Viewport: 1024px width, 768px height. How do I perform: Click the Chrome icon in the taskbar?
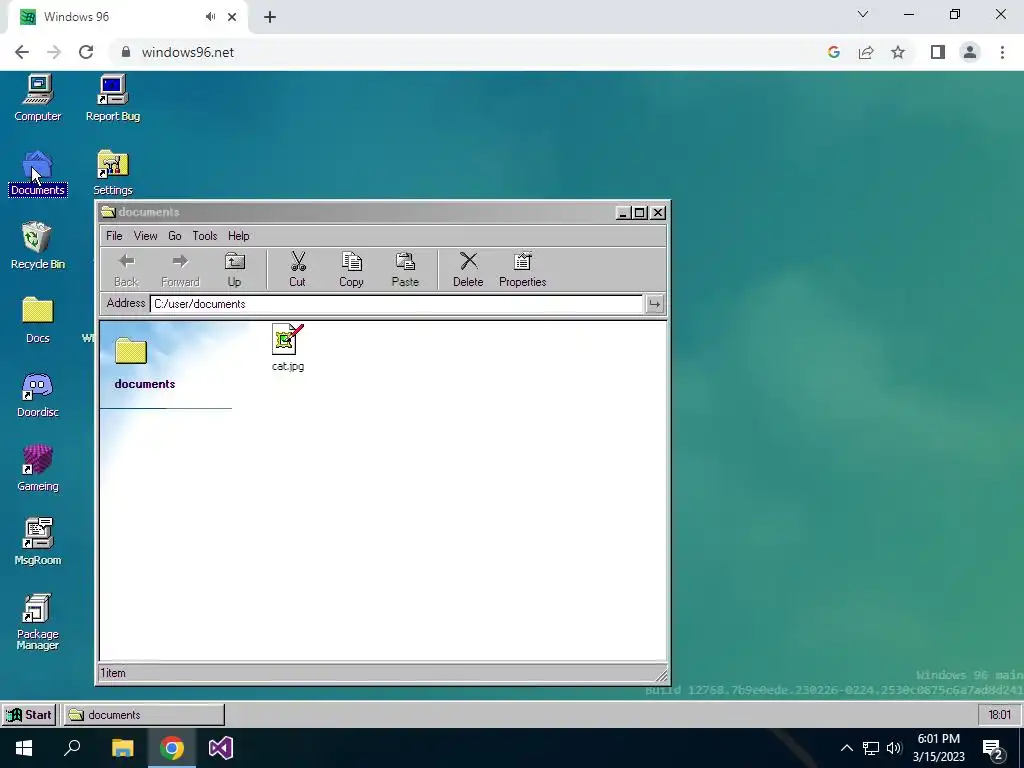point(172,748)
